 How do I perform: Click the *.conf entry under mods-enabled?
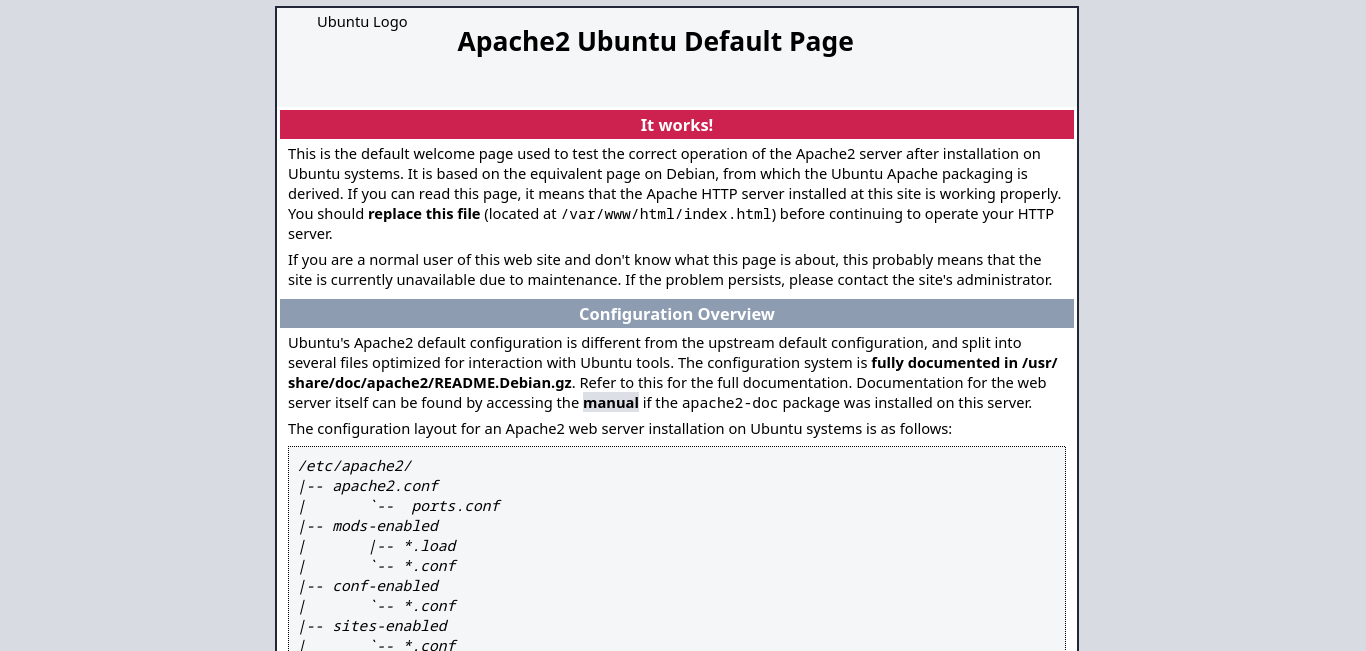[429, 566]
